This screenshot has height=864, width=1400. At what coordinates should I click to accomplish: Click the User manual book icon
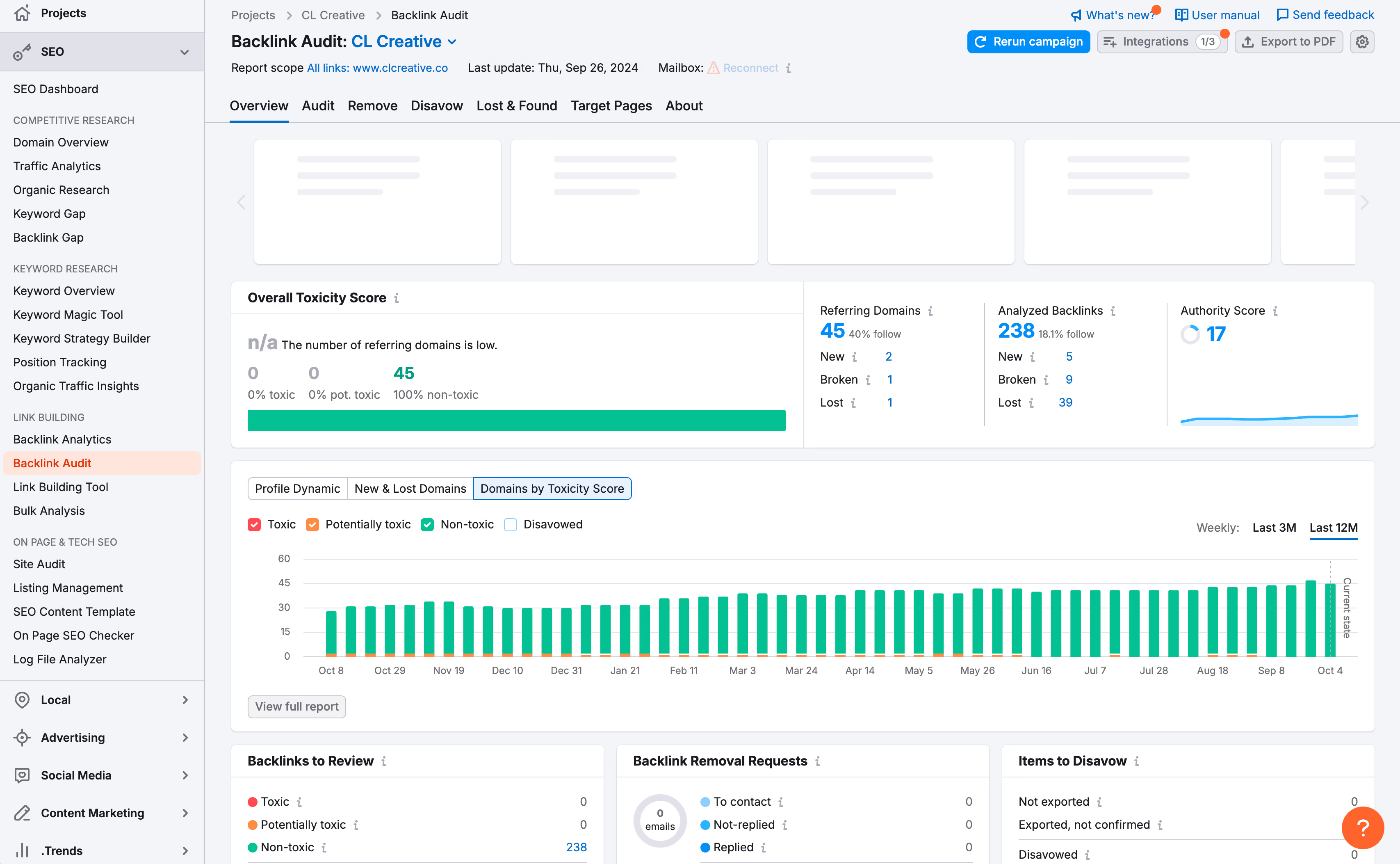tap(1182, 15)
